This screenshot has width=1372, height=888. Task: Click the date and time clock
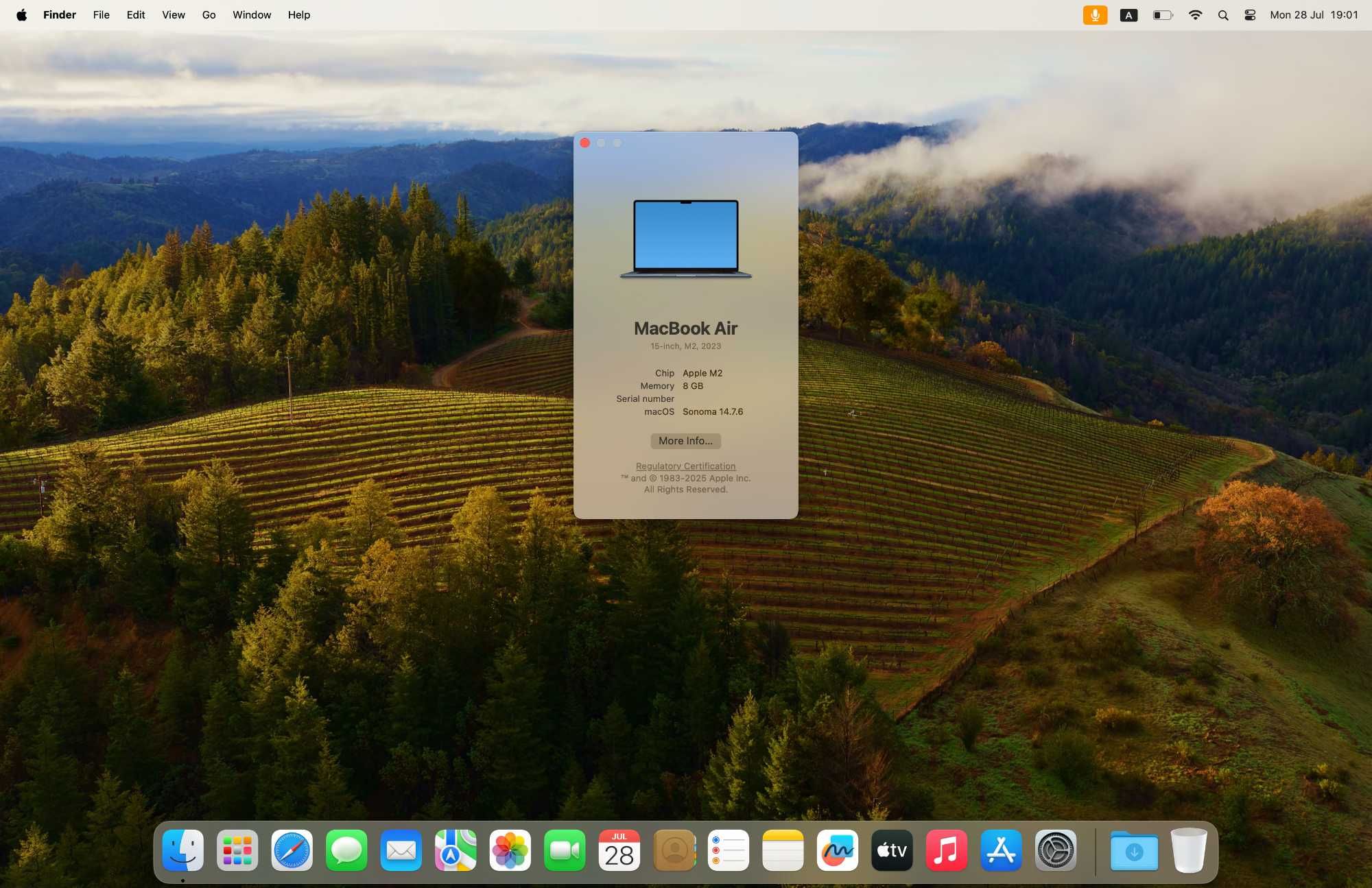coord(1314,14)
